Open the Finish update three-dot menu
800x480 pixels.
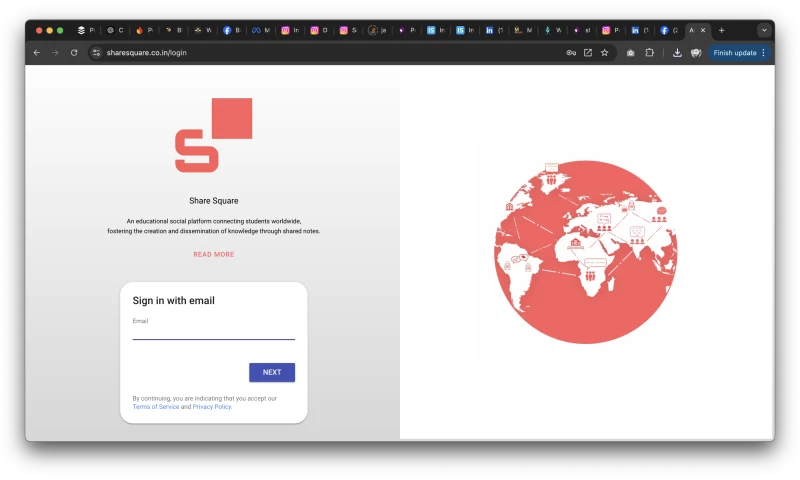tap(764, 52)
